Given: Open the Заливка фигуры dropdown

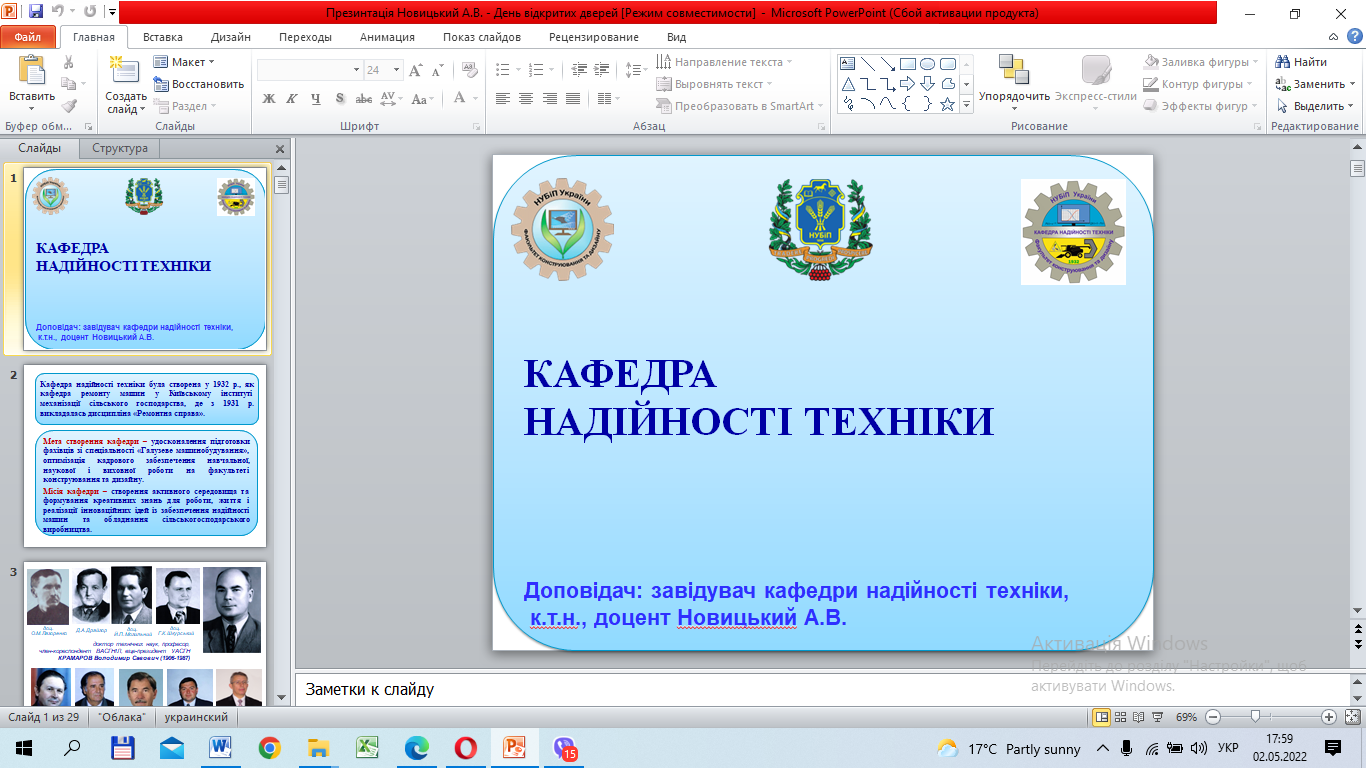Looking at the screenshot, I should click(1200, 62).
